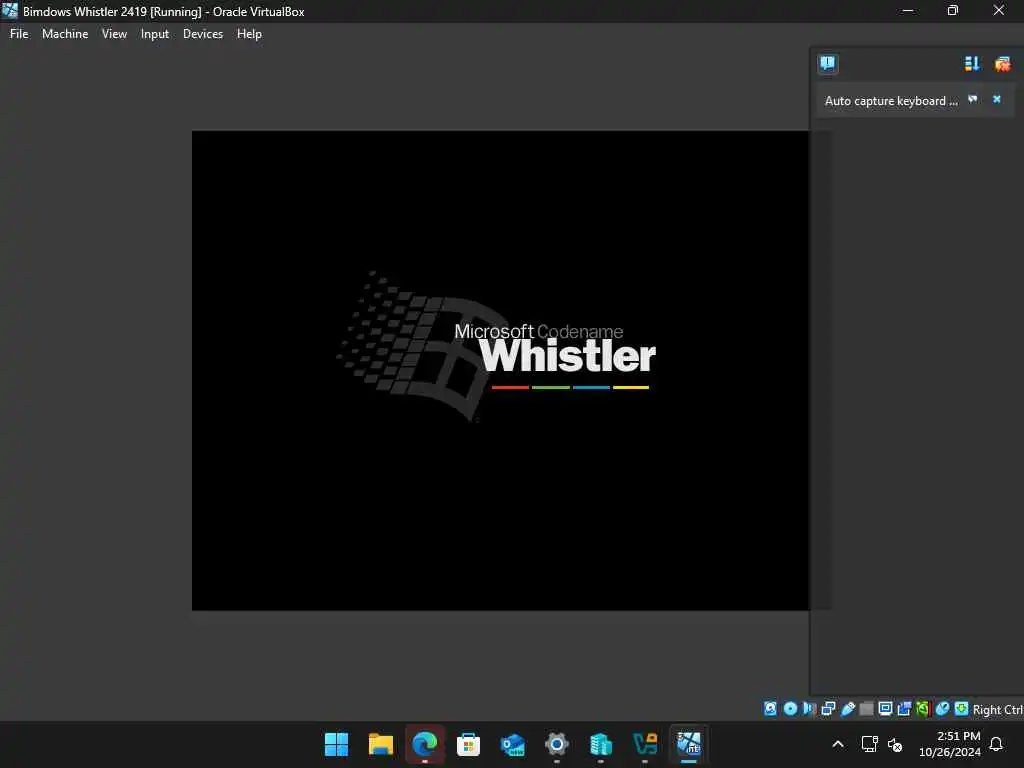Click the USB devices status icon
This screenshot has width=1024, height=768.
[848, 709]
